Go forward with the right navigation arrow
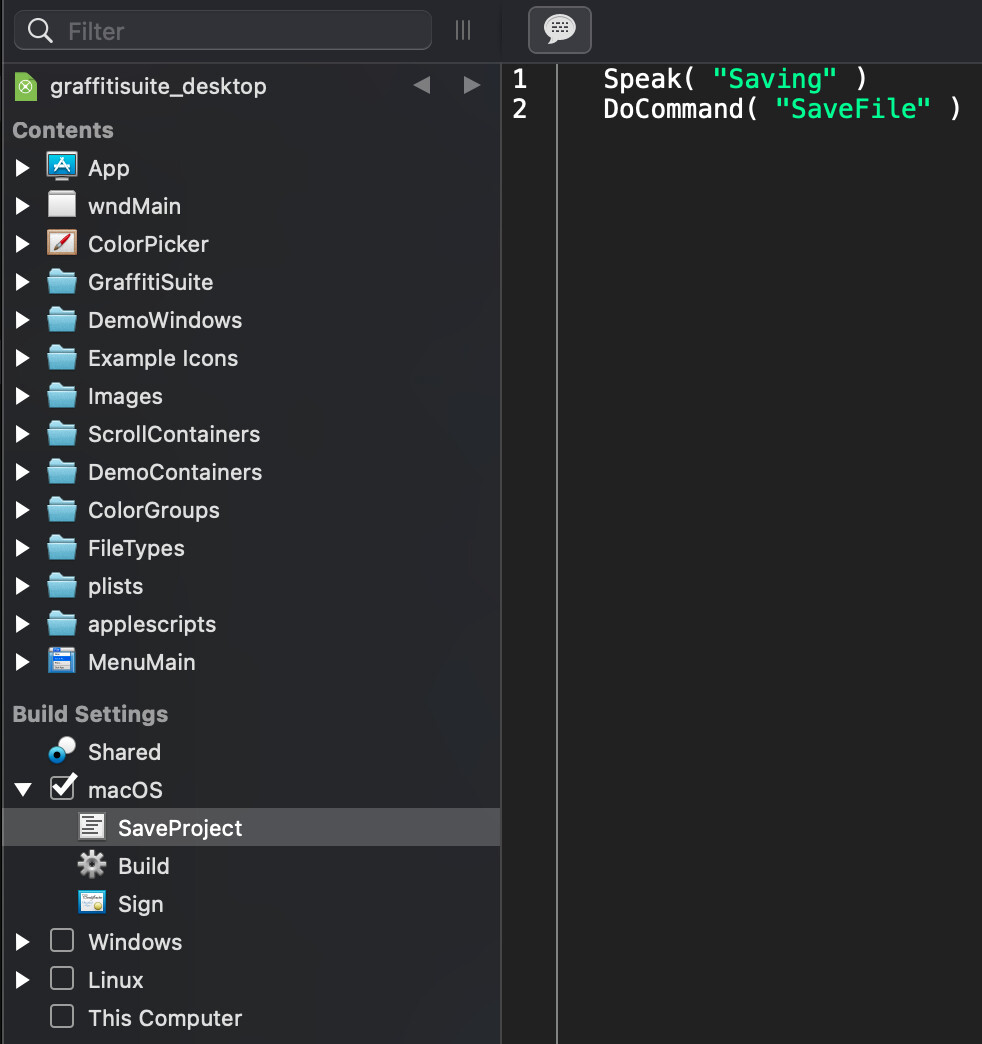This screenshot has height=1044, width=982. tap(471, 85)
